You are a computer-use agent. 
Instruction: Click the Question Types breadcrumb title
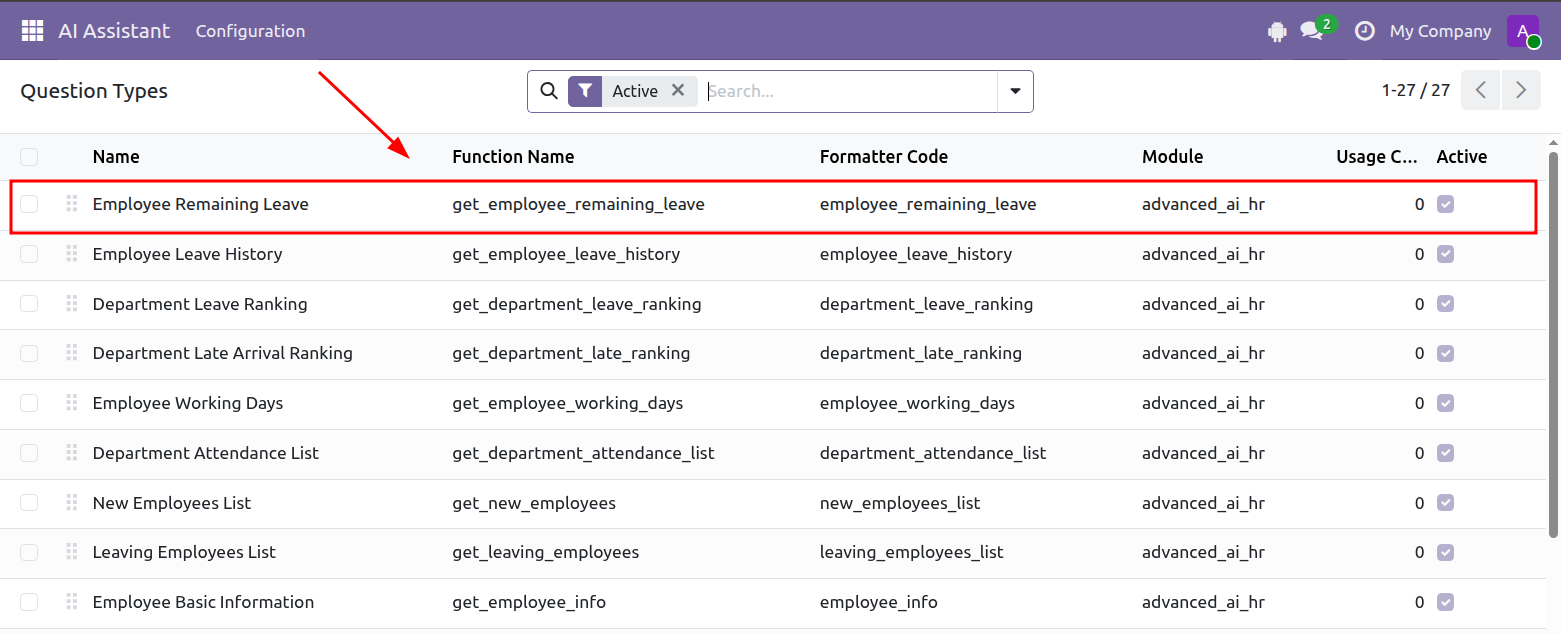tap(94, 91)
